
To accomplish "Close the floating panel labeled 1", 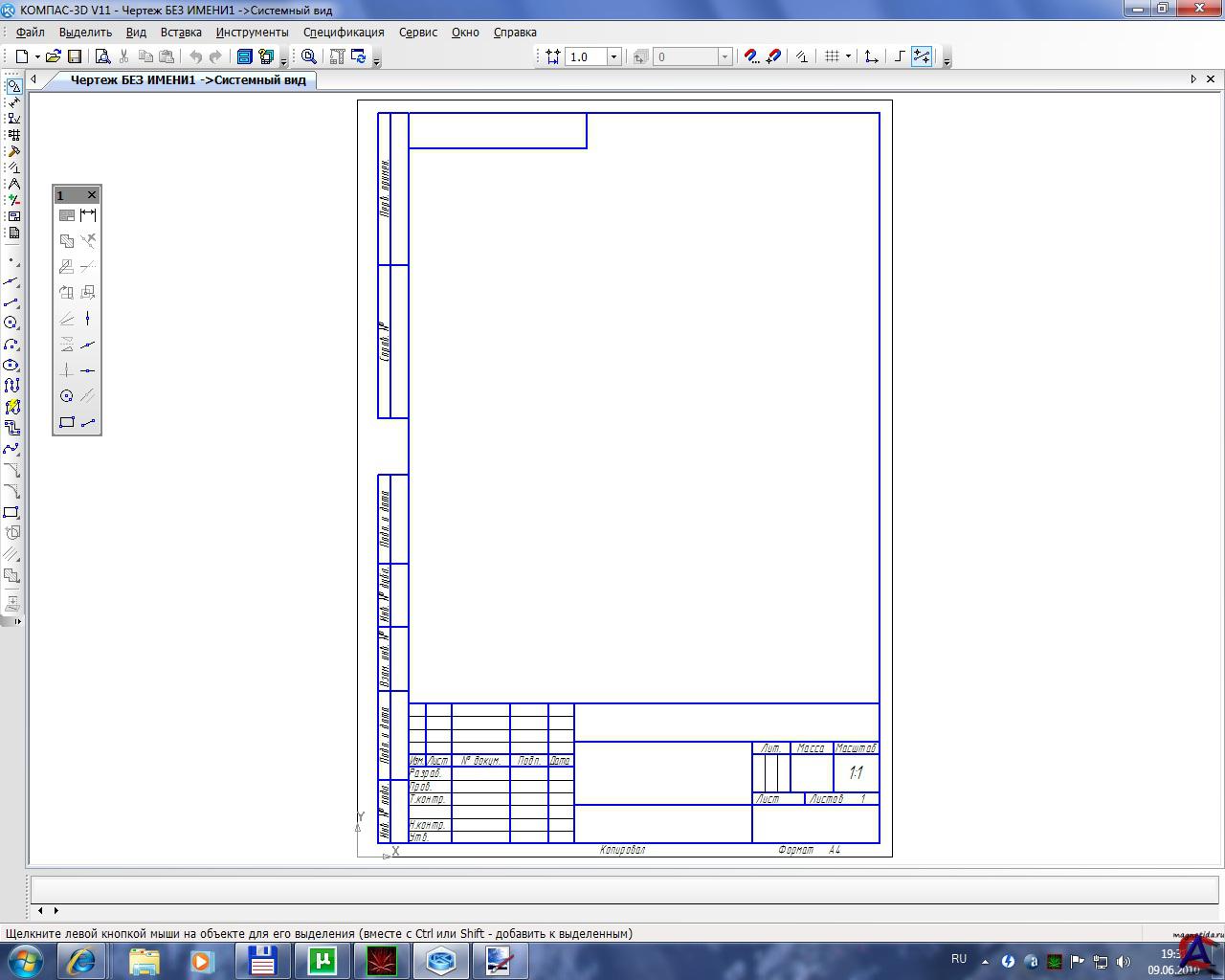I will coord(92,195).
